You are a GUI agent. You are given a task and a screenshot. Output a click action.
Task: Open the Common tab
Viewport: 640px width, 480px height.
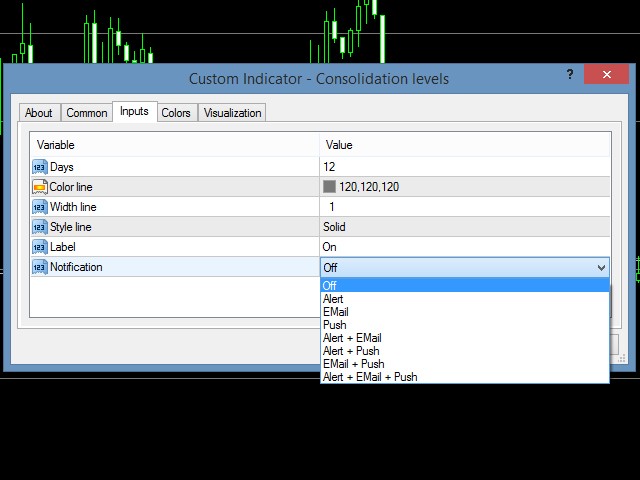87,113
